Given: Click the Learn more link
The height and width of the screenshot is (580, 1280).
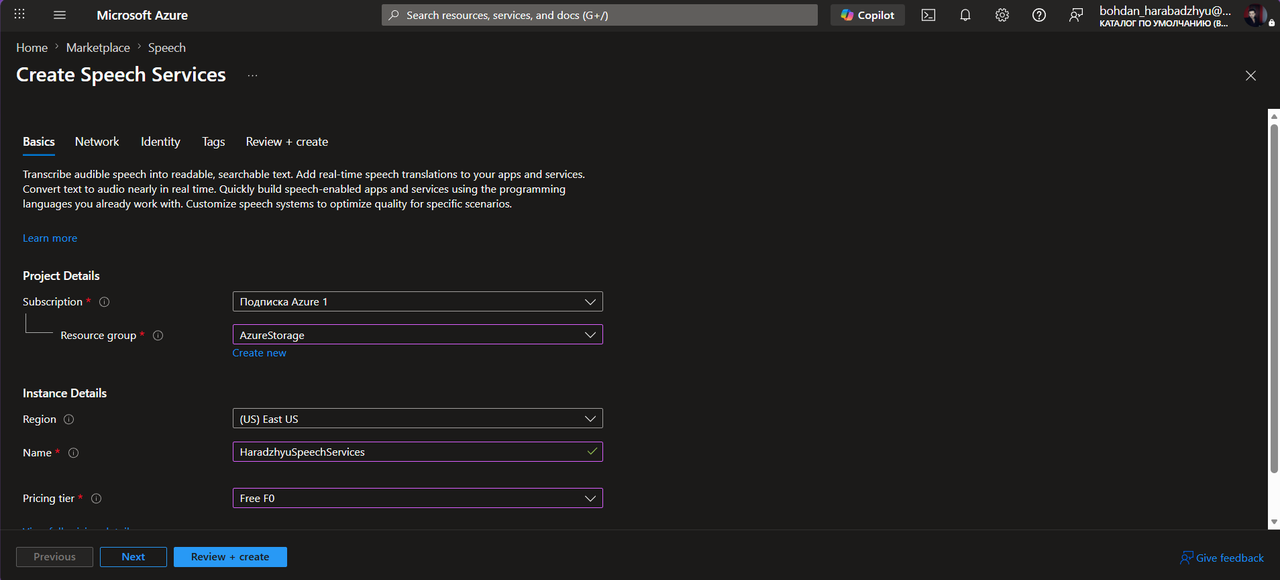Looking at the screenshot, I should click(50, 238).
